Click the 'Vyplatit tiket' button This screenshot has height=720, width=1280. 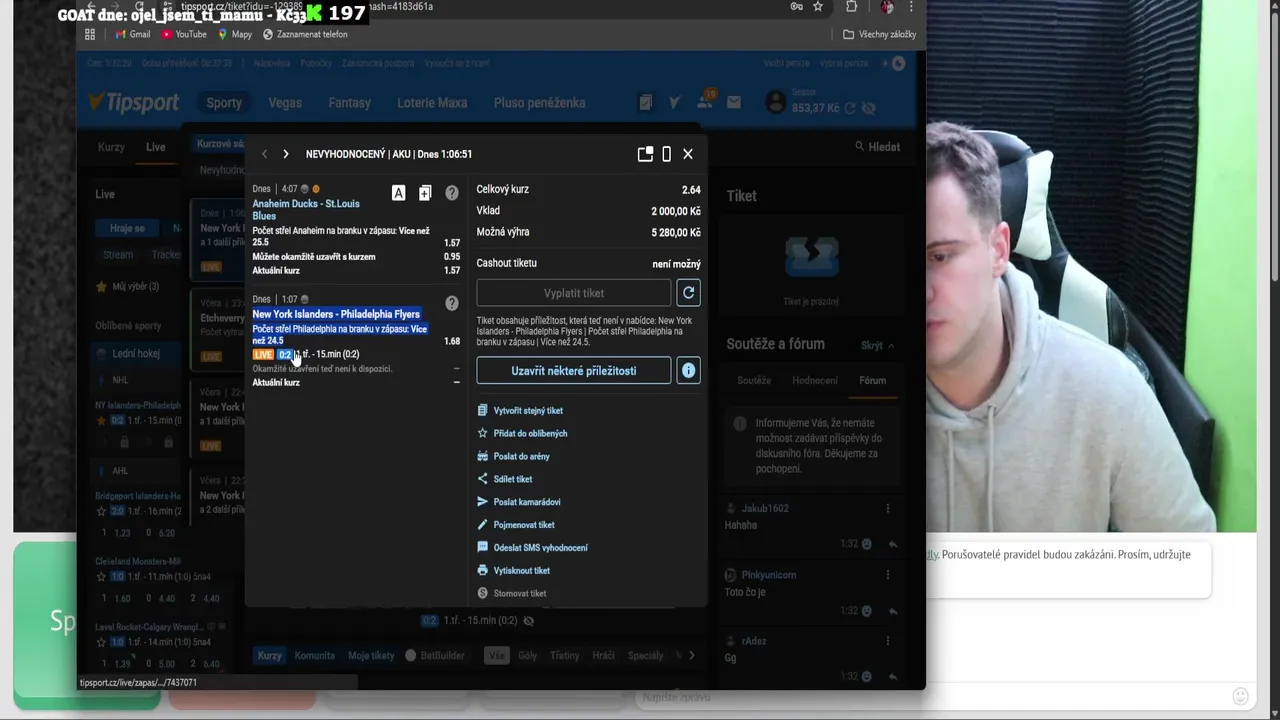tap(574, 293)
